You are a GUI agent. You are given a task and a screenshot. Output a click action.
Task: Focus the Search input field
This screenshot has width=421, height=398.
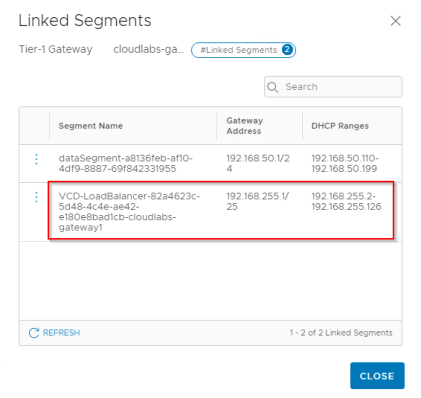pyautogui.click(x=333, y=87)
